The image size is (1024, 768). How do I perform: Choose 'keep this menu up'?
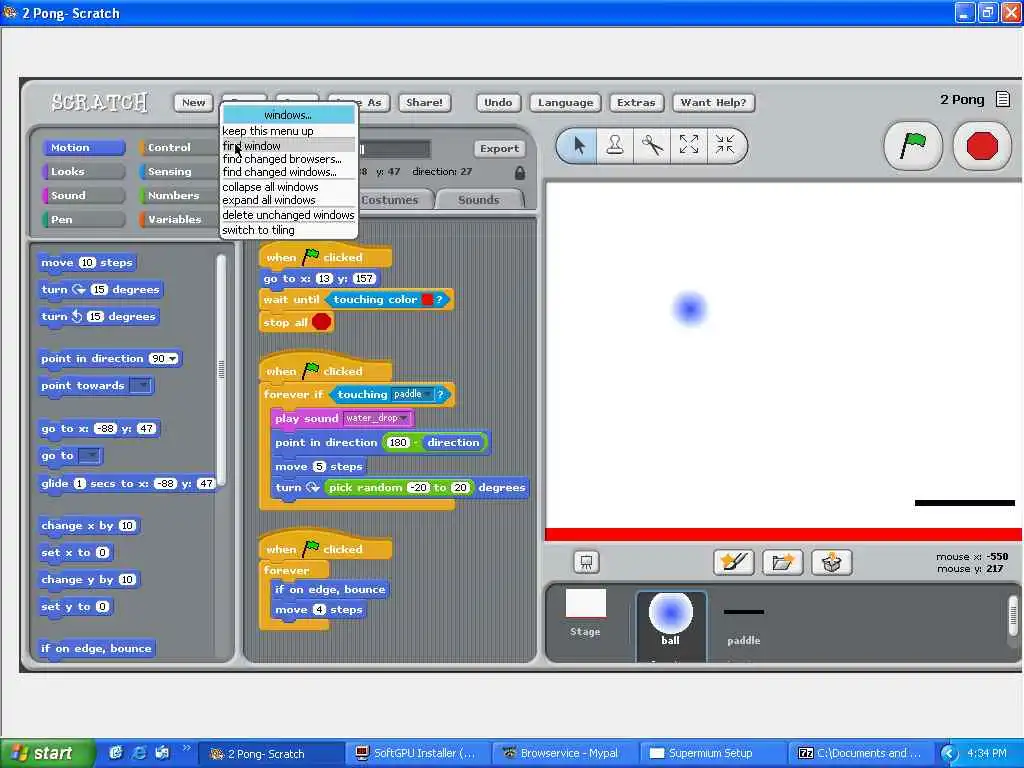(288, 131)
